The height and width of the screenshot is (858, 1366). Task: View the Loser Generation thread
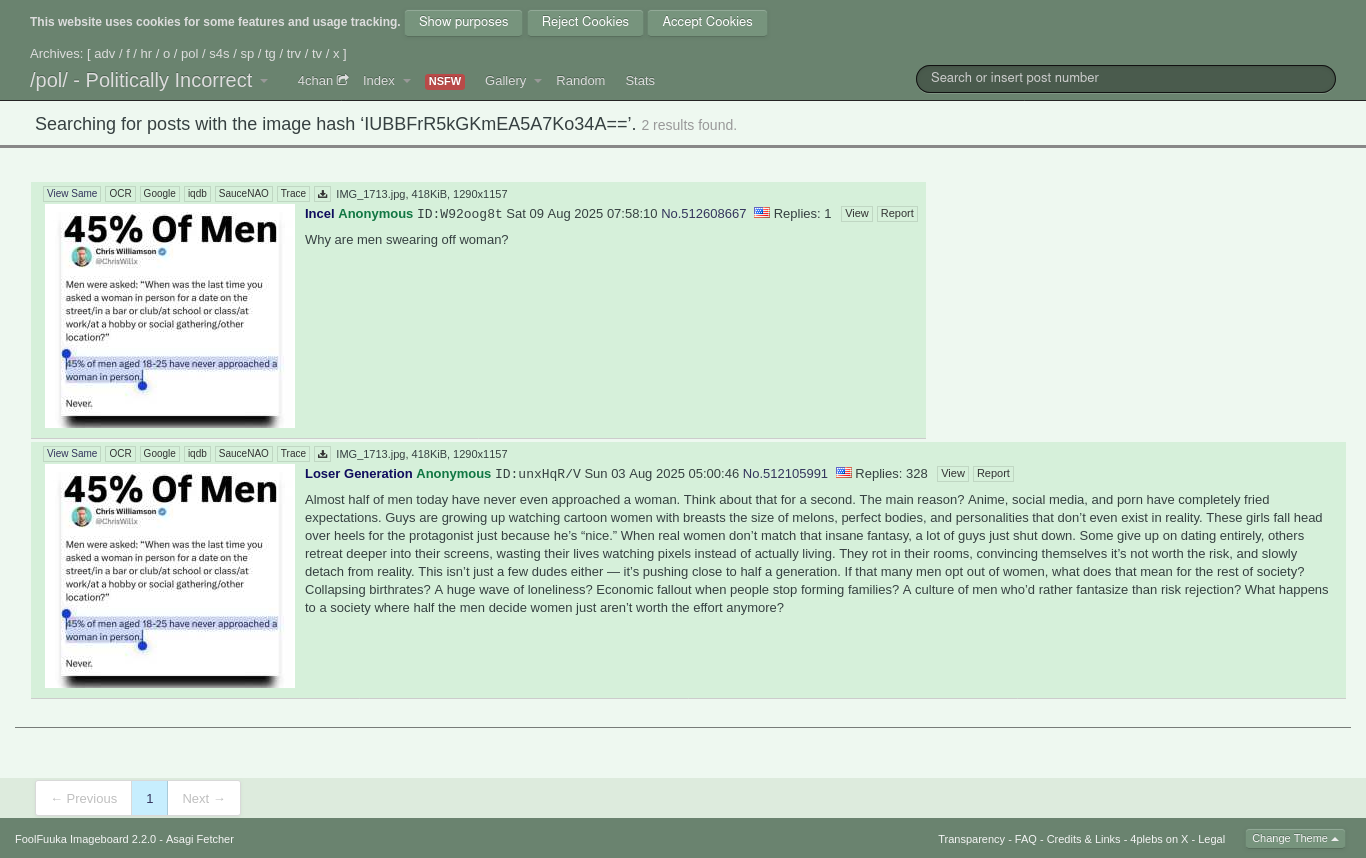pyautogui.click(x=953, y=474)
